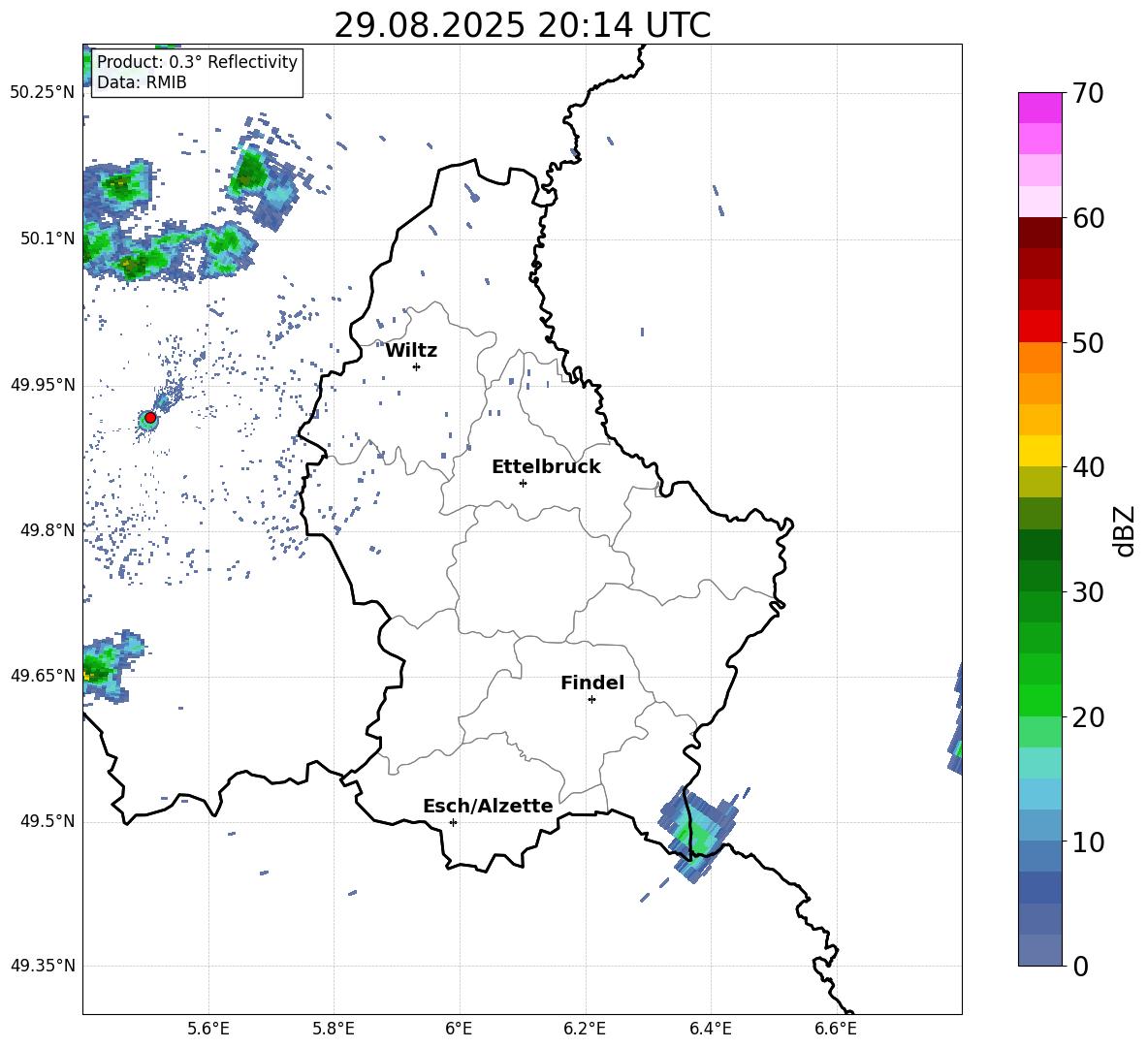The height and width of the screenshot is (1048, 1148).
Task: Click the 49.65°N latitude label
Action: (x=43, y=675)
